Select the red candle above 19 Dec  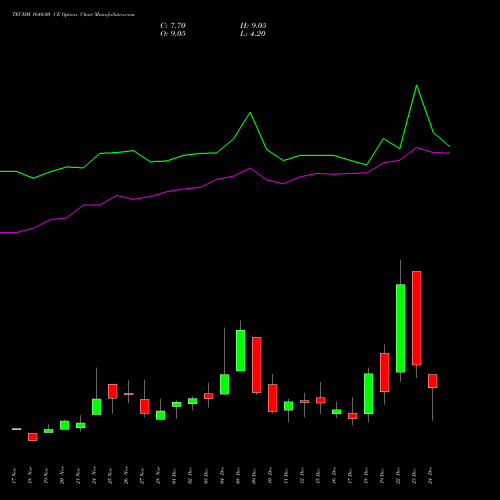coord(385,372)
